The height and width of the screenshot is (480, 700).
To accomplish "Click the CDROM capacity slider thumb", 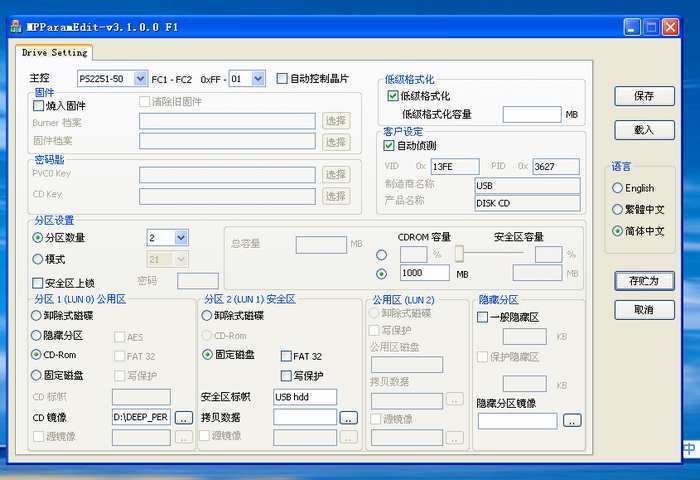I will [459, 254].
